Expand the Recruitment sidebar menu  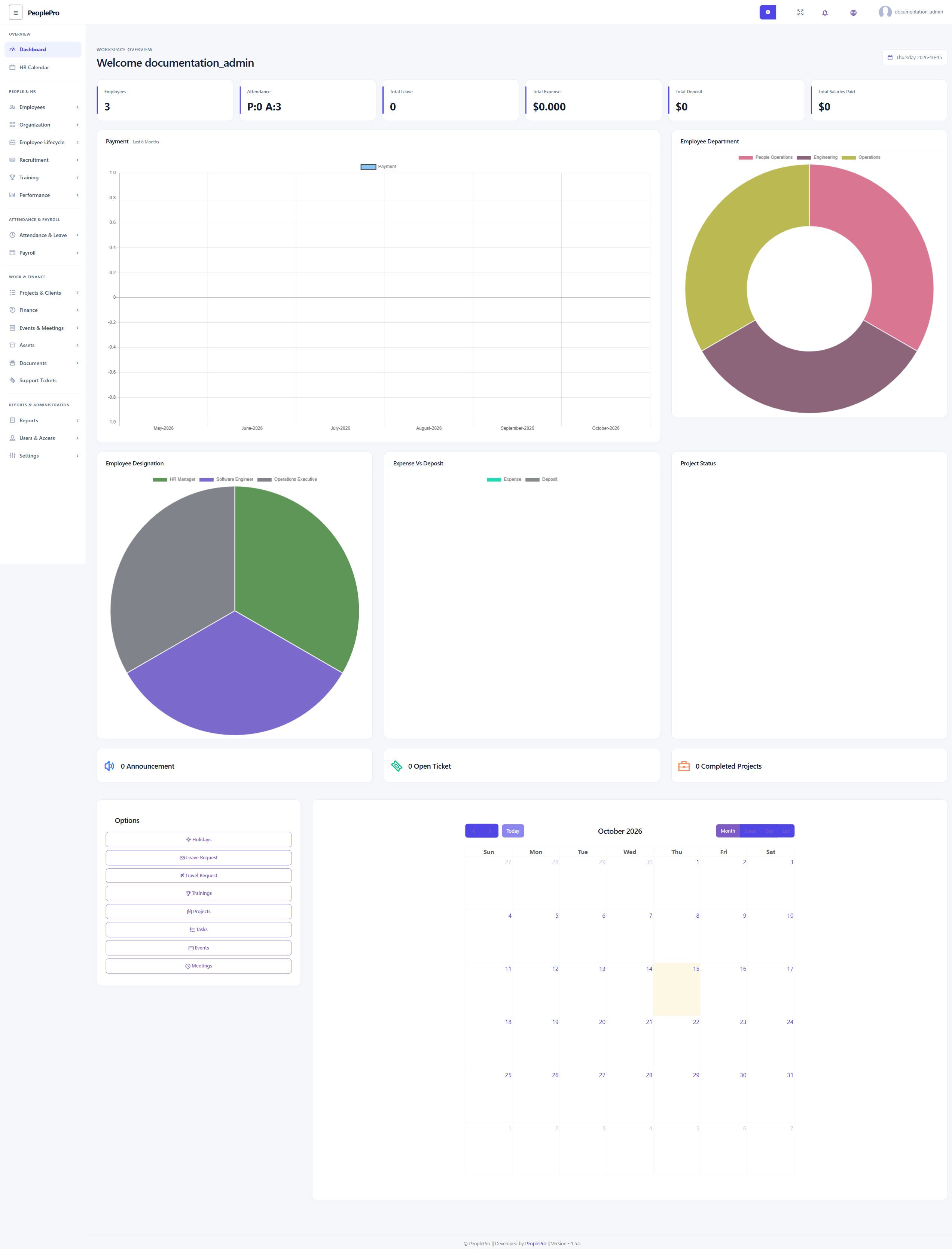point(43,160)
